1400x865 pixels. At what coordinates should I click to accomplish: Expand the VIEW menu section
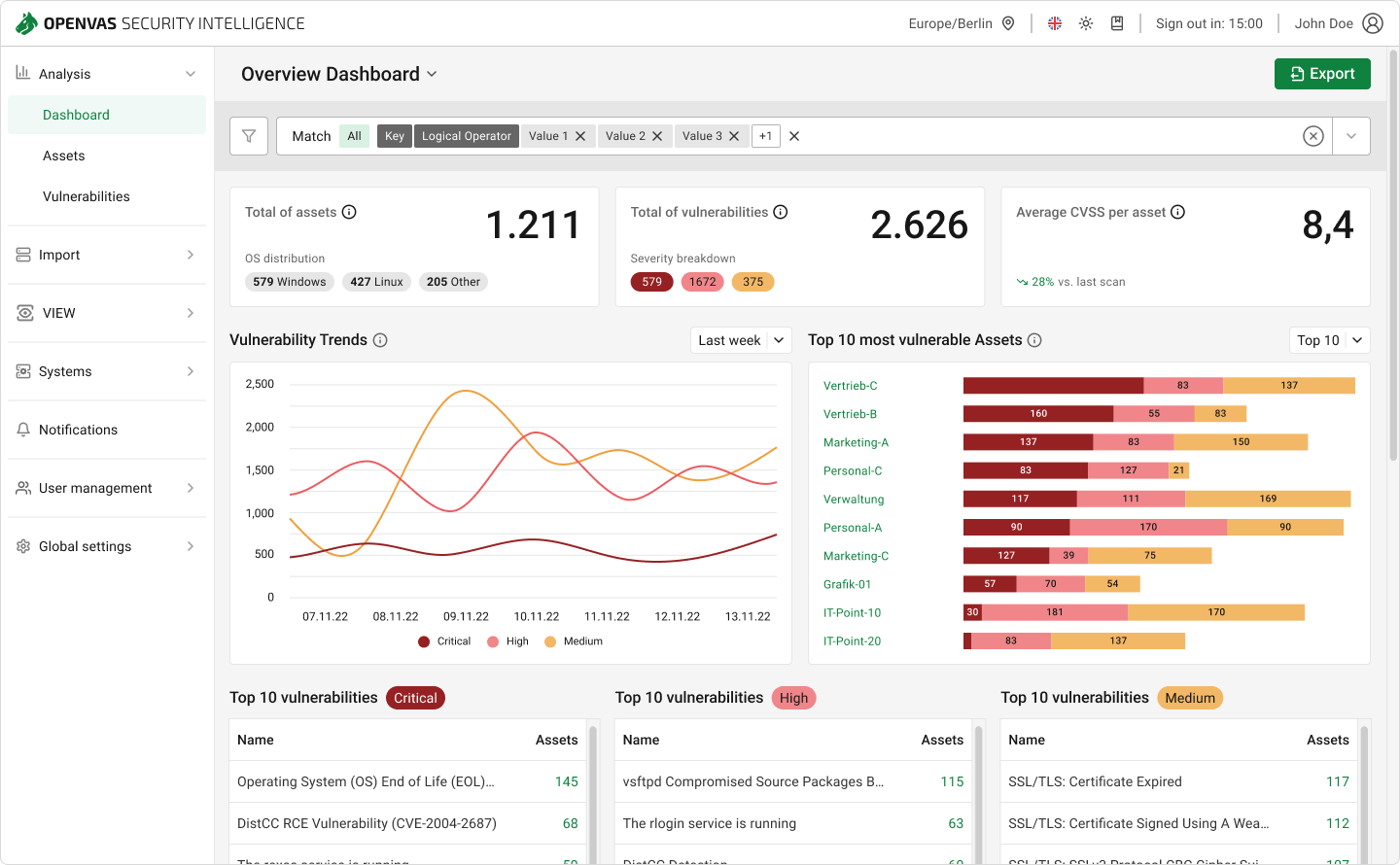tap(191, 313)
